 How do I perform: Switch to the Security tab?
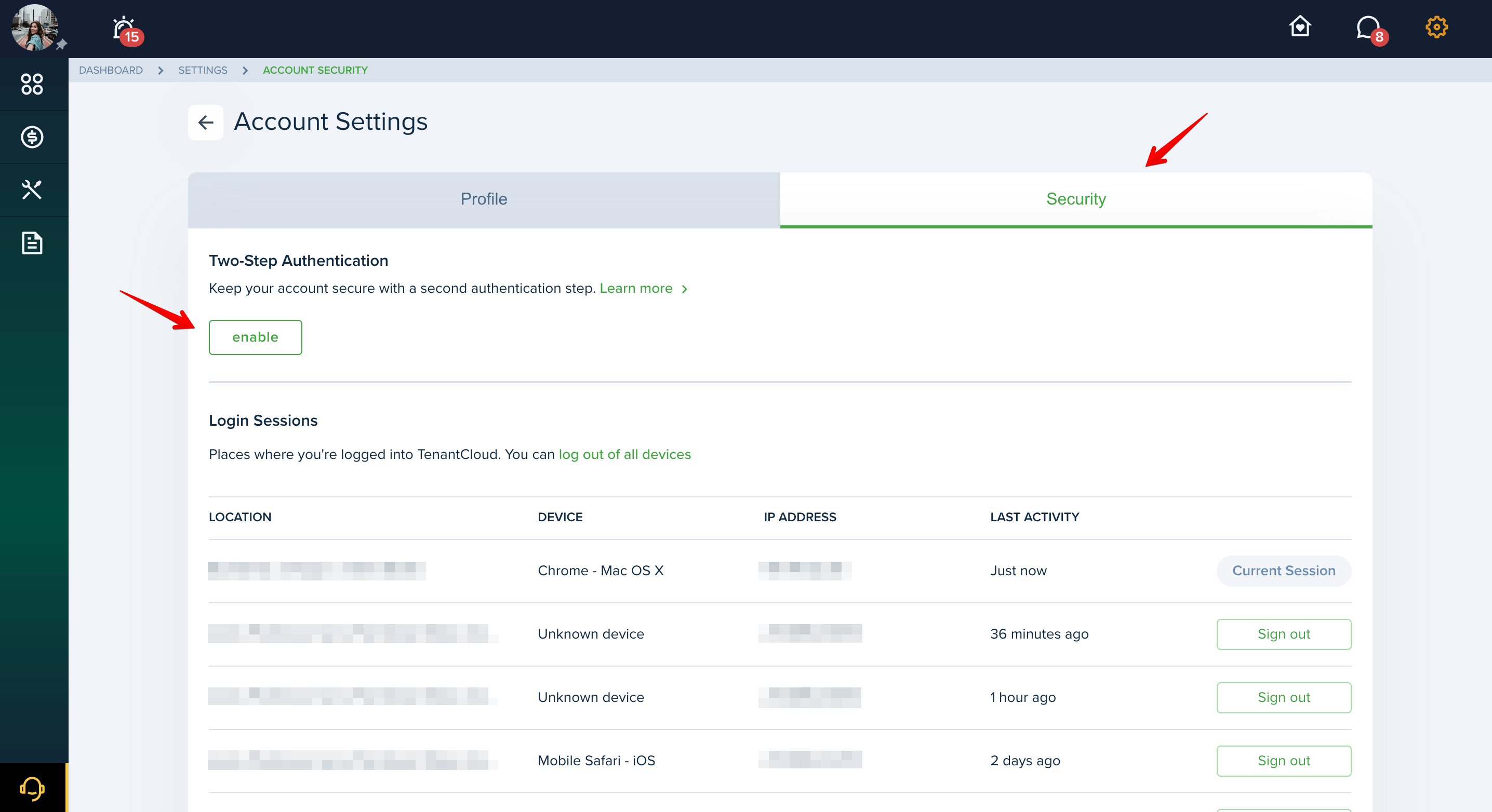coord(1076,200)
